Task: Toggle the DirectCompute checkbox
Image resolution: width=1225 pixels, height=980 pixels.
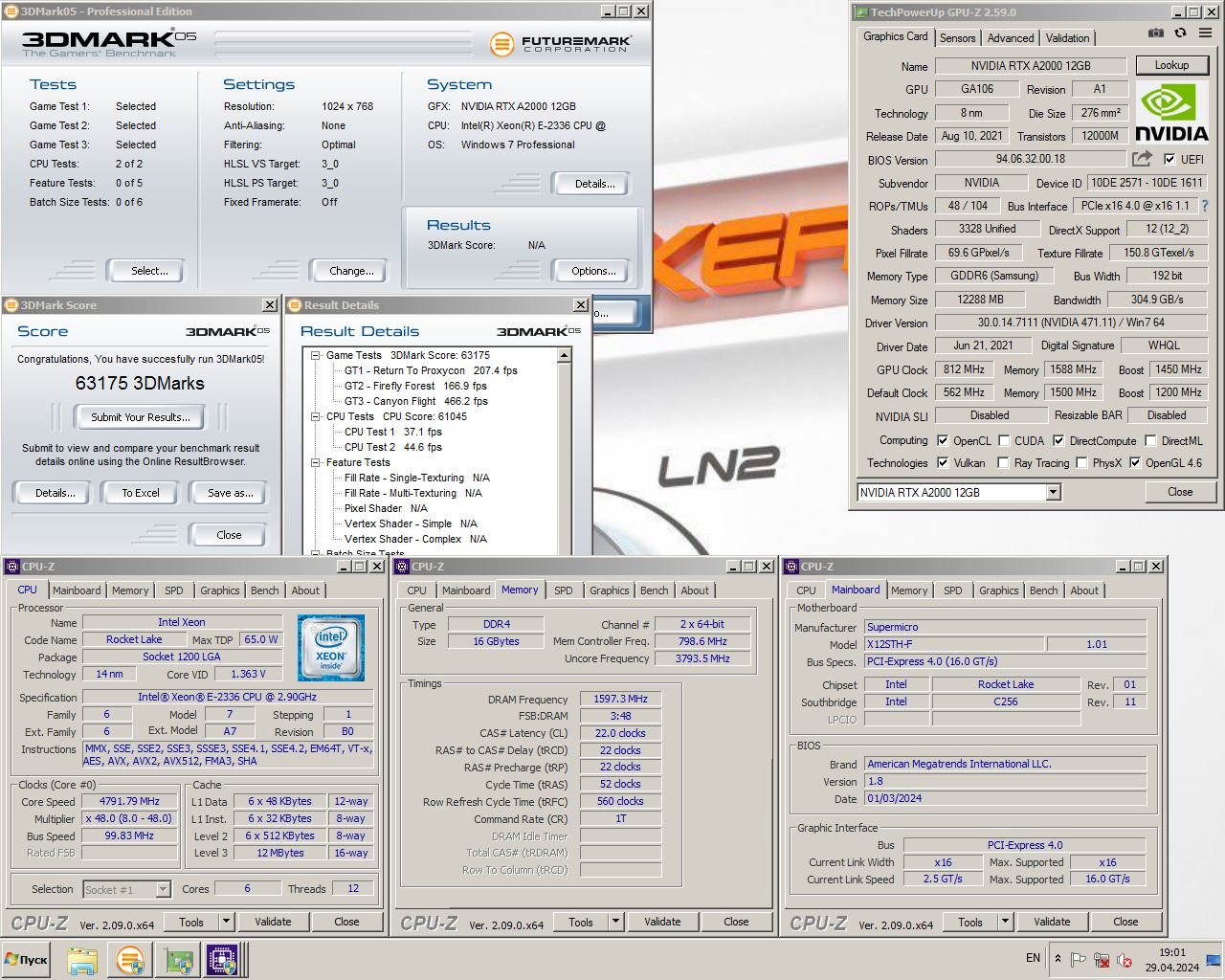Action: coord(1058,441)
